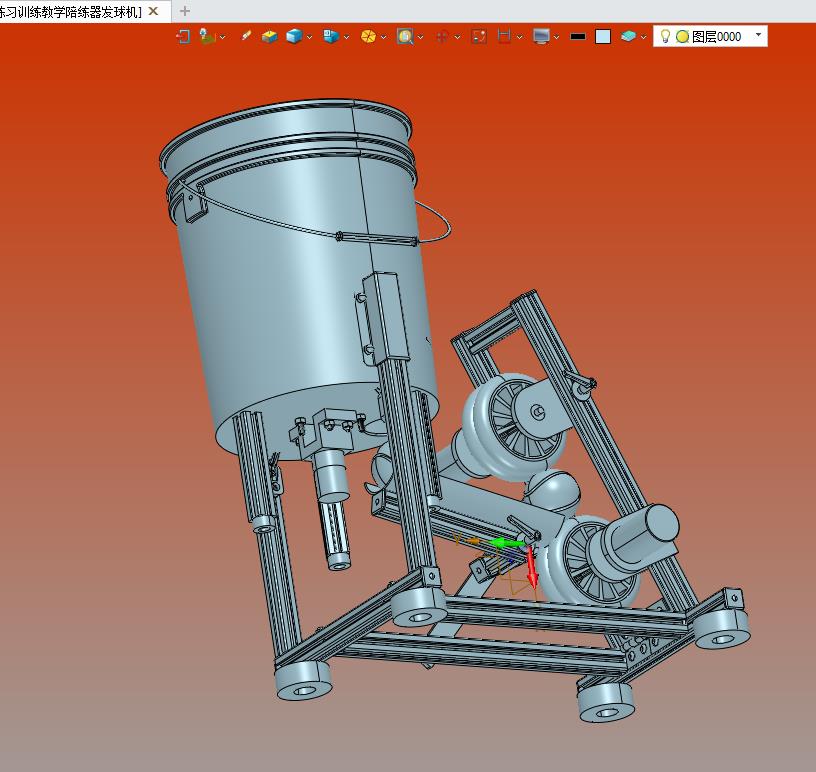The width and height of the screenshot is (816, 772).
Task: Click the red dimension bracket icon
Action: [x=504, y=36]
